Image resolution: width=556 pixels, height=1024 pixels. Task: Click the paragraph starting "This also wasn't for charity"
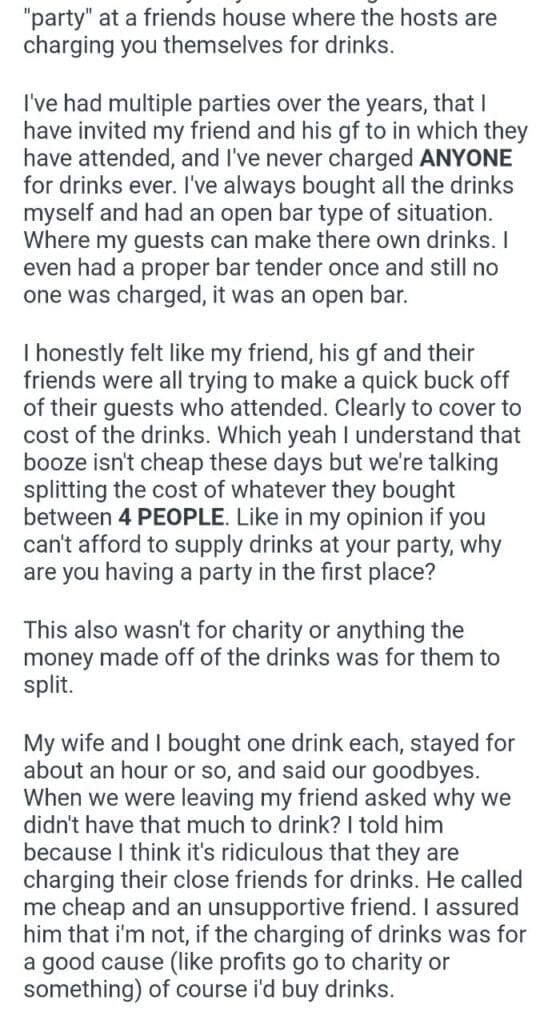[261, 657]
